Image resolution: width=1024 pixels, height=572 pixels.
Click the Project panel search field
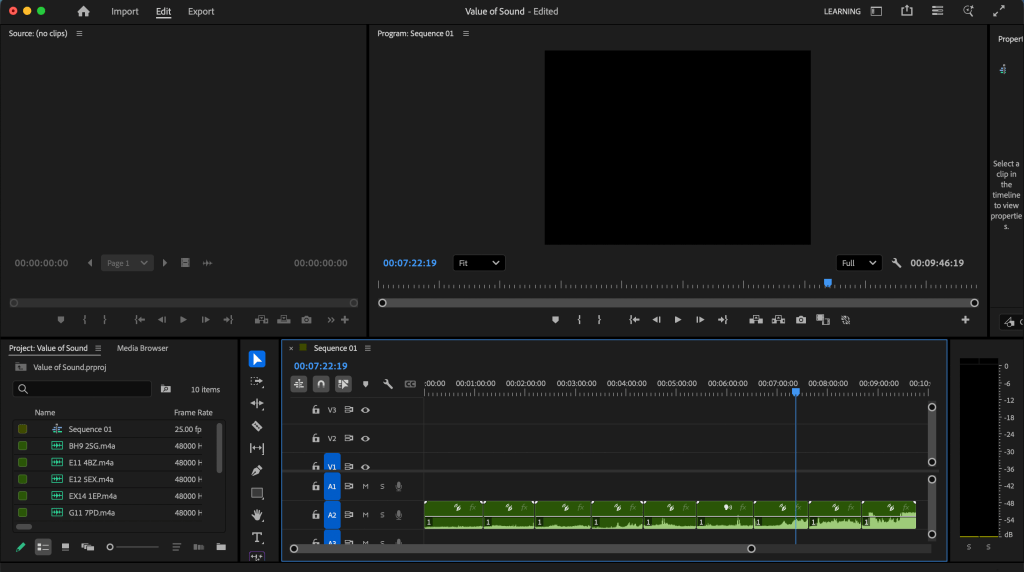84,389
